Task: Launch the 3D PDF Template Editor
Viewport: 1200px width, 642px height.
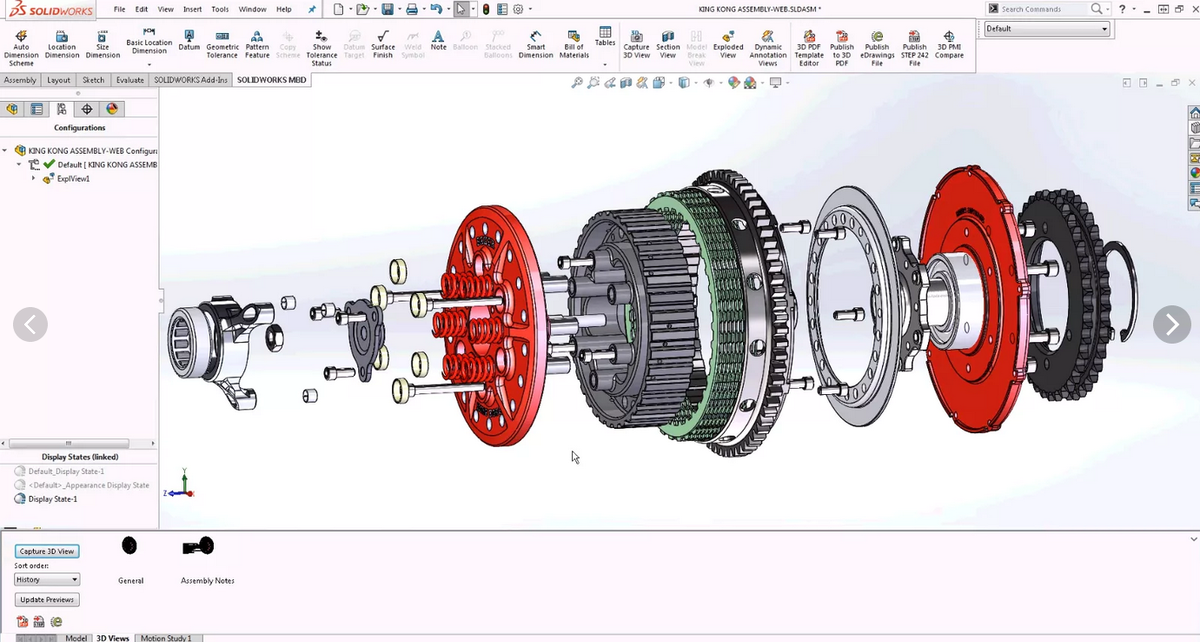Action: coord(809,48)
